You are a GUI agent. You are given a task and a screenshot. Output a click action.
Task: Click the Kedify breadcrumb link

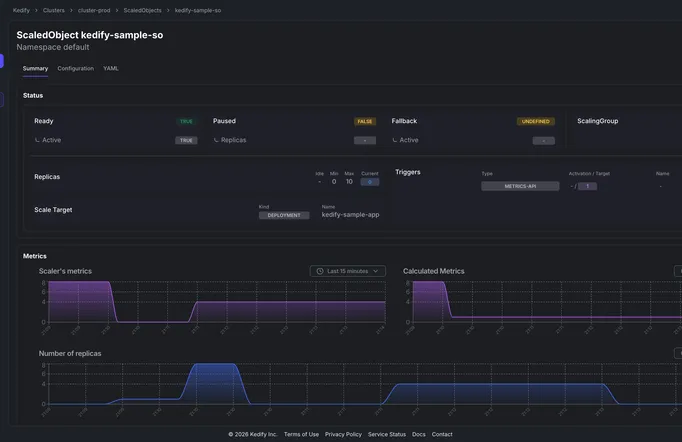tap(21, 10)
